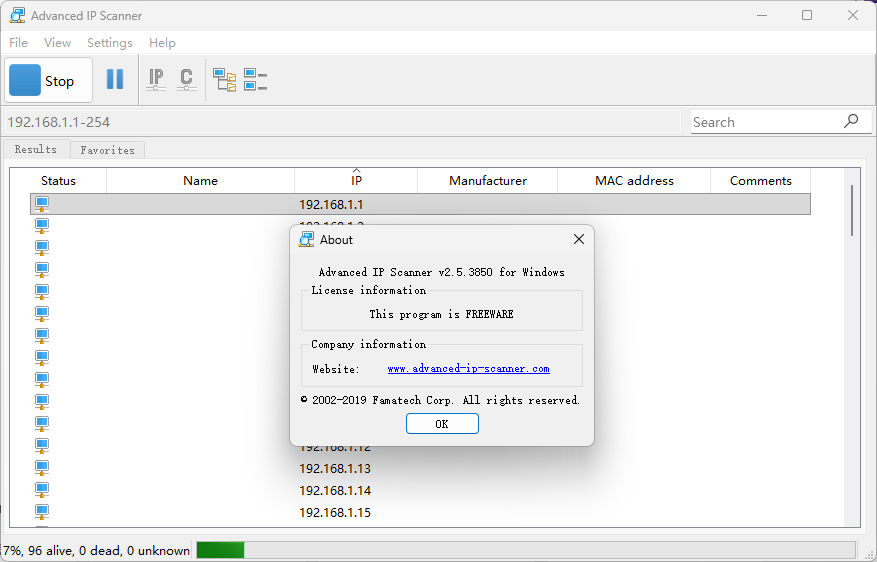Screen dimensions: 877x562
Task: Click the computer icon for 192.168.1.1
Action: pyautogui.click(x=42, y=204)
